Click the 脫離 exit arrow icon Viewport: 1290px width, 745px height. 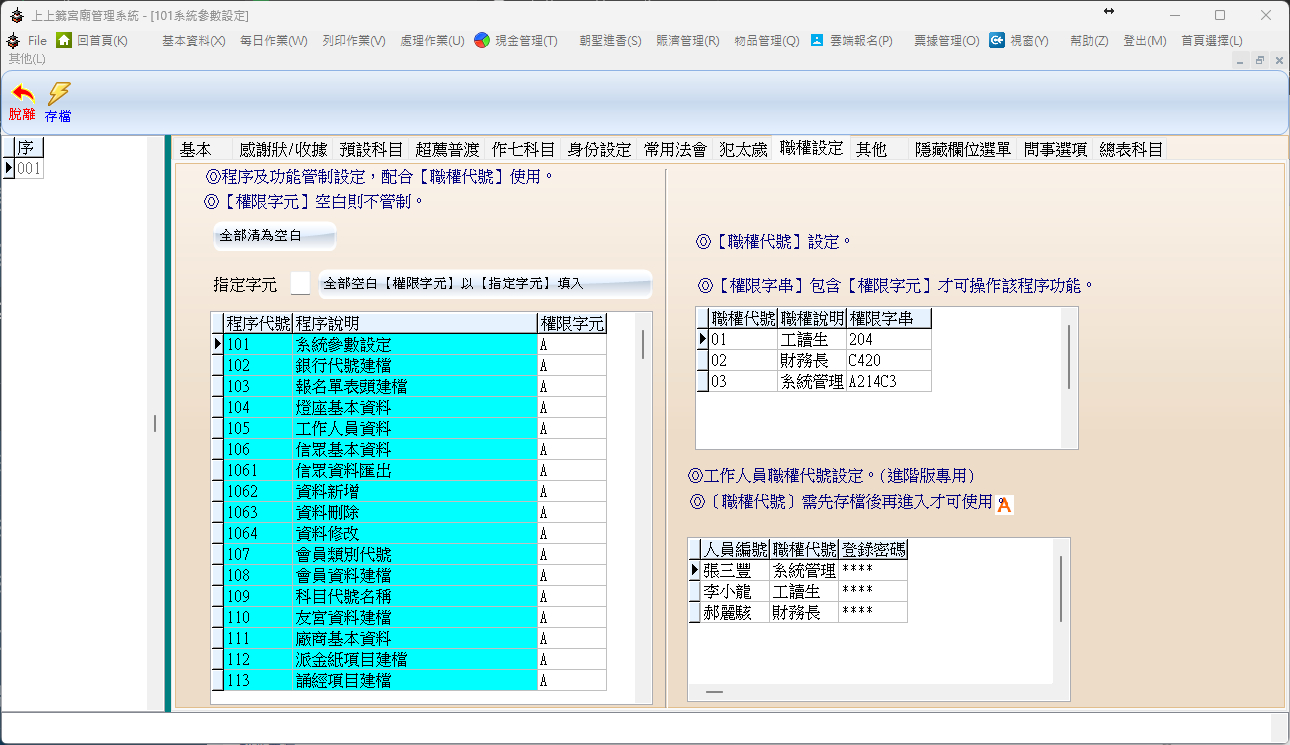21,96
